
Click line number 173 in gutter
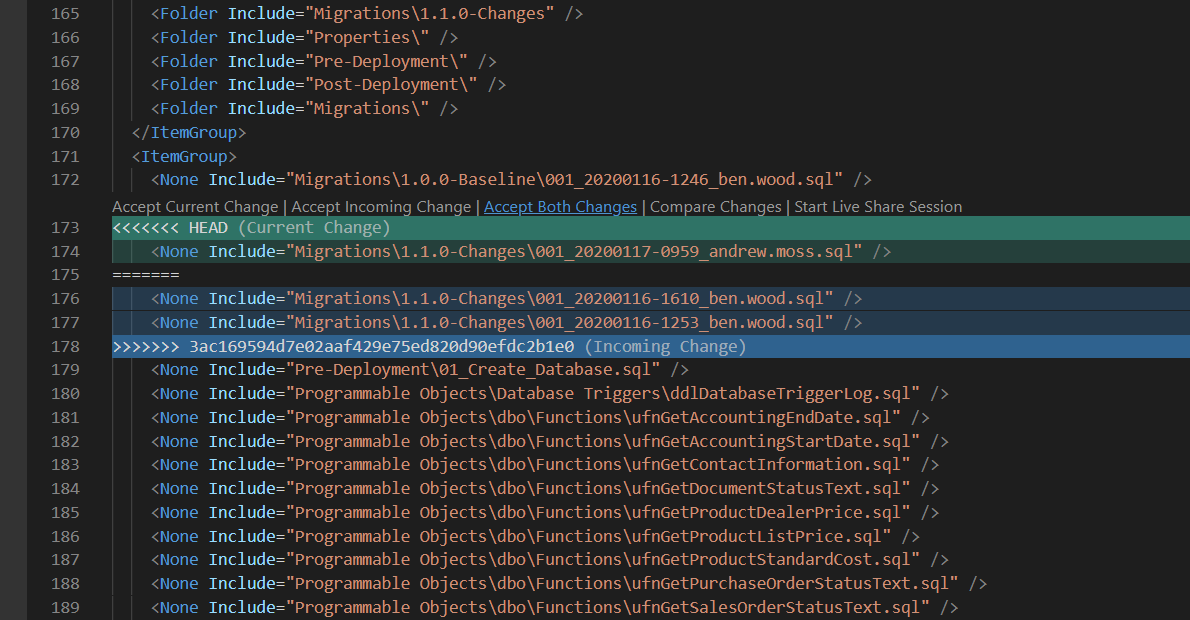pos(64,228)
